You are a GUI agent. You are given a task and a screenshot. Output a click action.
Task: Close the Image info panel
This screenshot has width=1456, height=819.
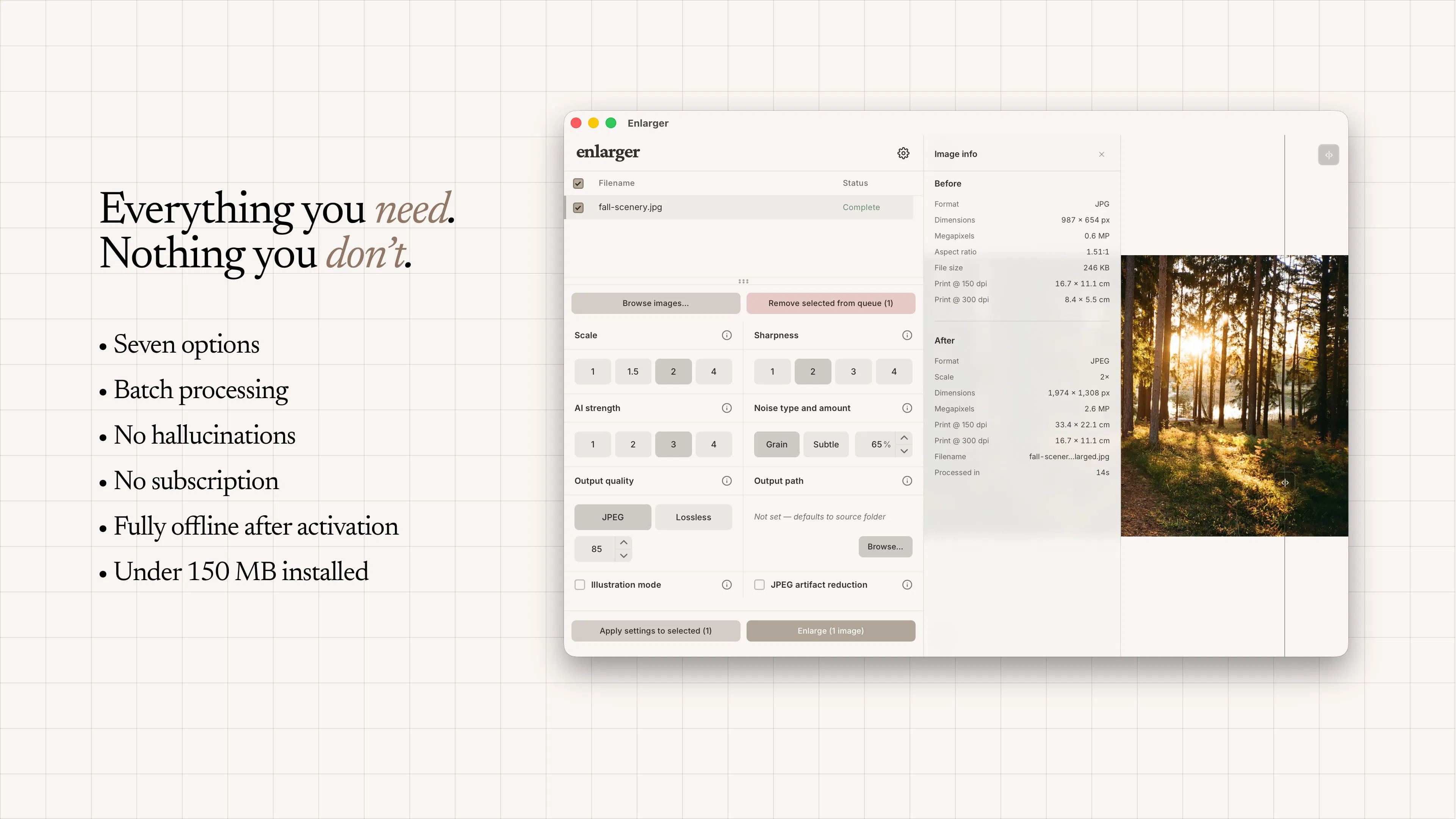tap(1102, 154)
